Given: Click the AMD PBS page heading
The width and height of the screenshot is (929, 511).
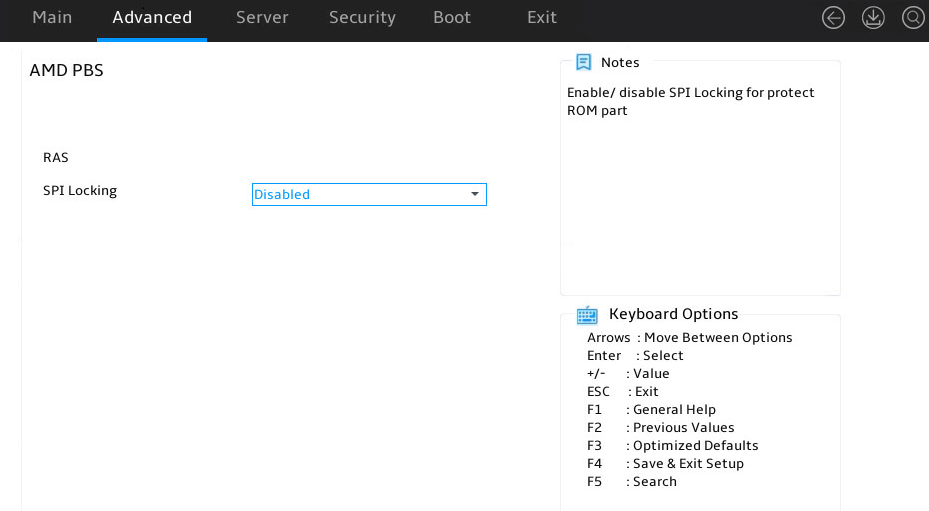Looking at the screenshot, I should click(66, 70).
